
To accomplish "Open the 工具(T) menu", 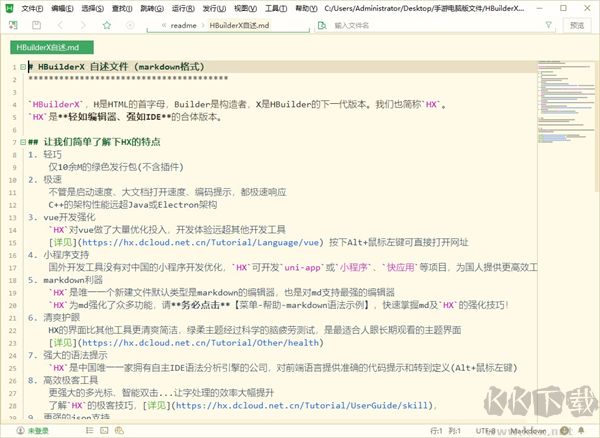I will coord(276,8).
